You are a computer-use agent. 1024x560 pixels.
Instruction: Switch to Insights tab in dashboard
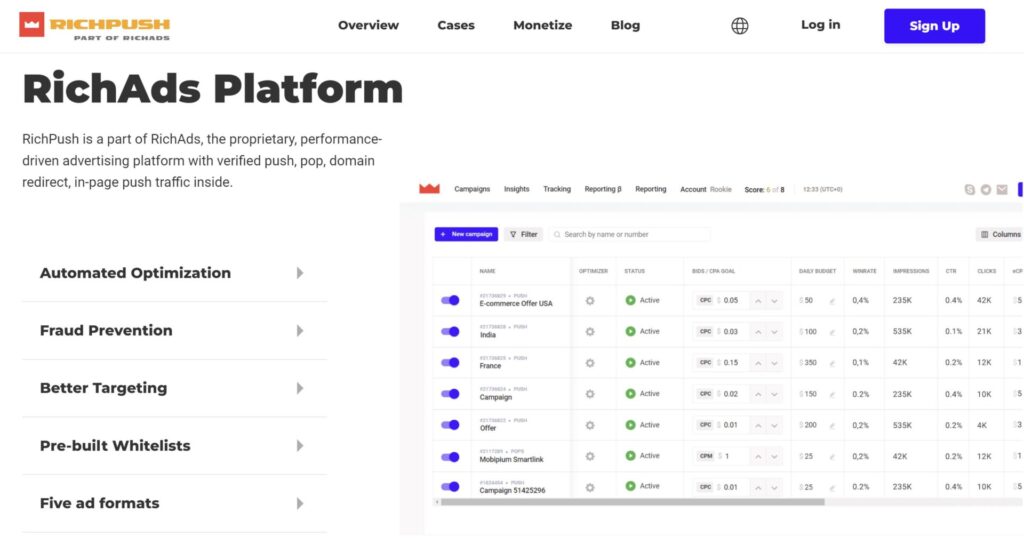coord(517,189)
